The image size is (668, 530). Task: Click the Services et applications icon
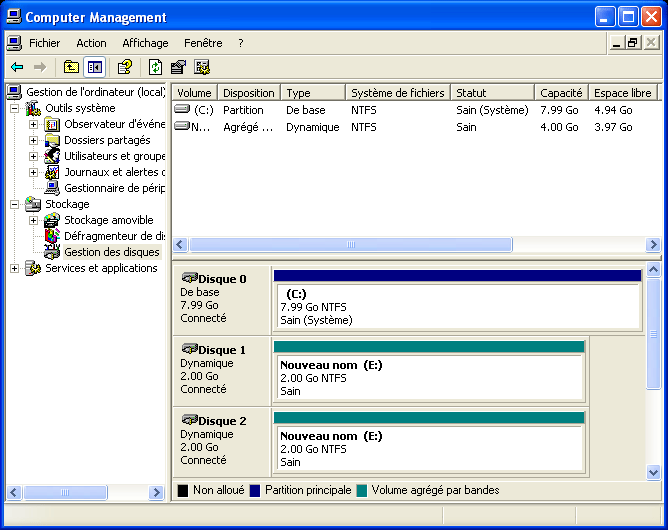(33, 268)
